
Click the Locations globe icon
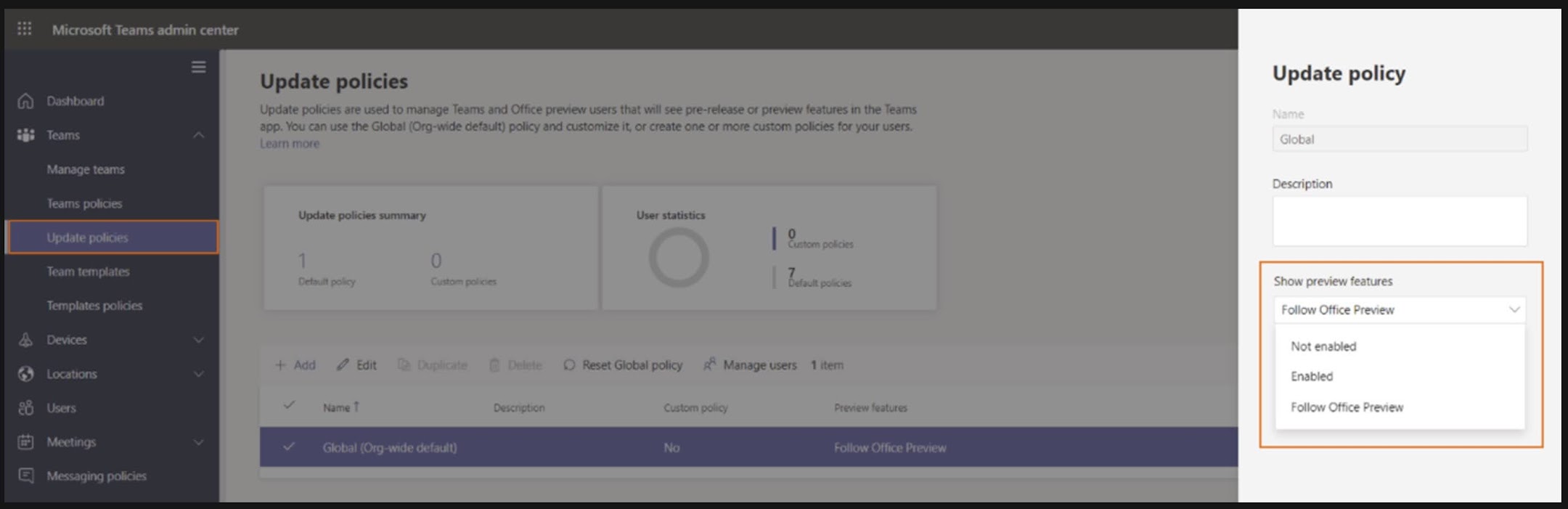(x=25, y=374)
